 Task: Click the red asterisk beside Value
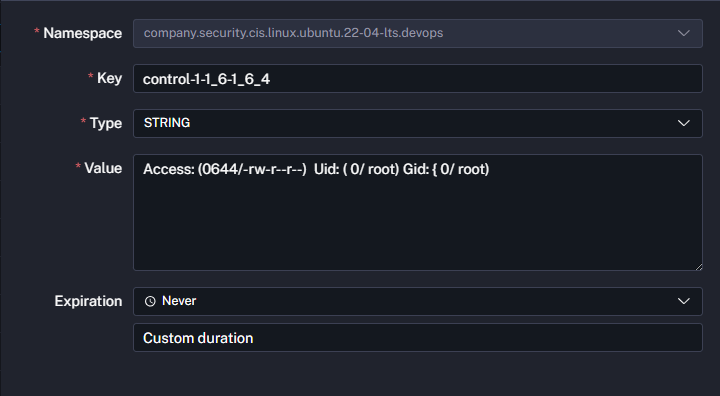pos(78,166)
